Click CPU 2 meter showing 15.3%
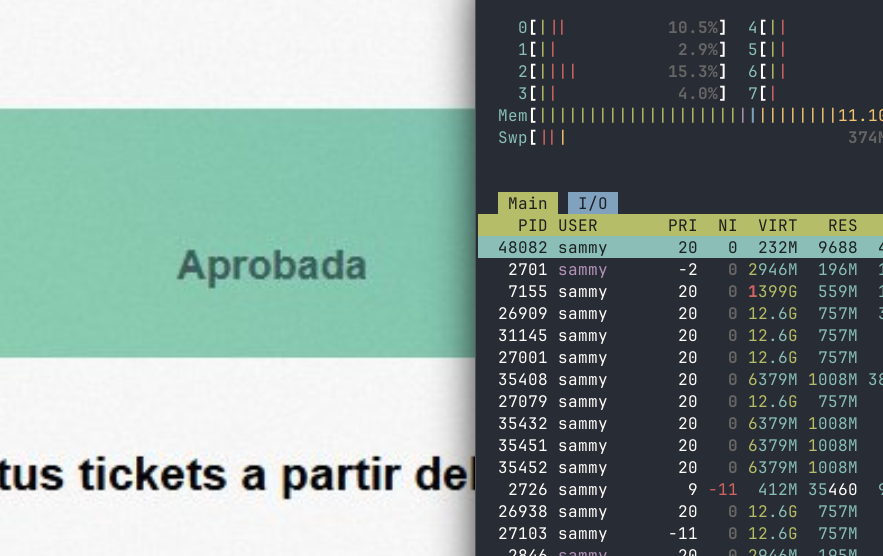 622,72
